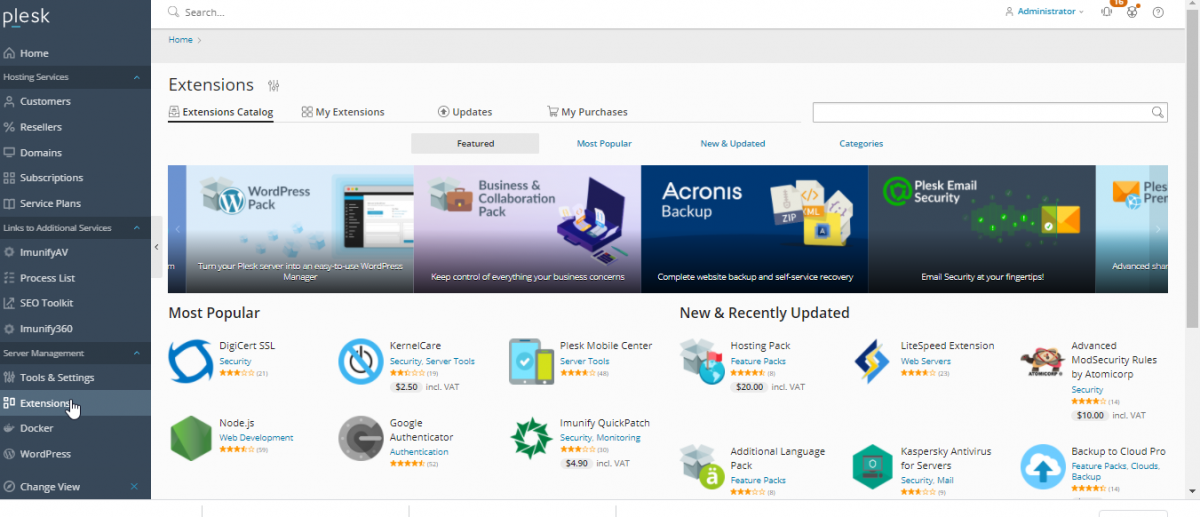
Task: Open the LiteSpeed Extension icon
Action: coord(872,361)
